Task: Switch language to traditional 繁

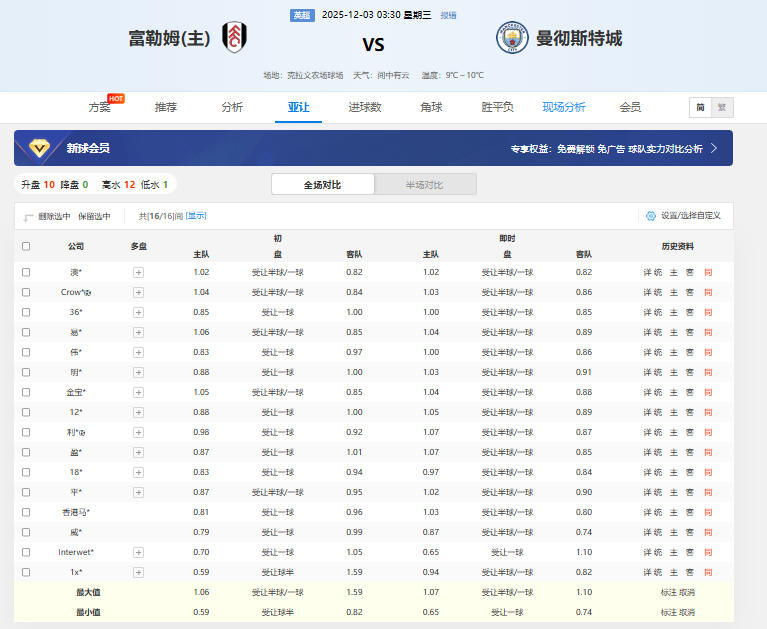Action: (721, 108)
